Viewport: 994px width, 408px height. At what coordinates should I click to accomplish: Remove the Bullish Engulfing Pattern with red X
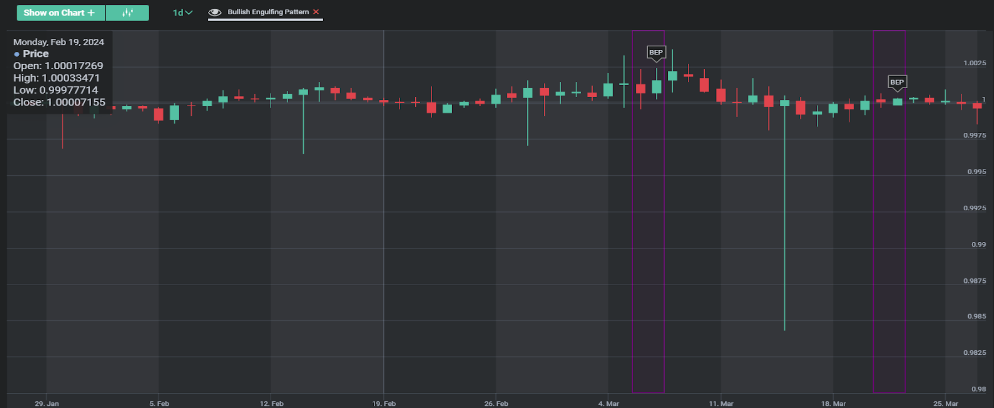coord(316,12)
